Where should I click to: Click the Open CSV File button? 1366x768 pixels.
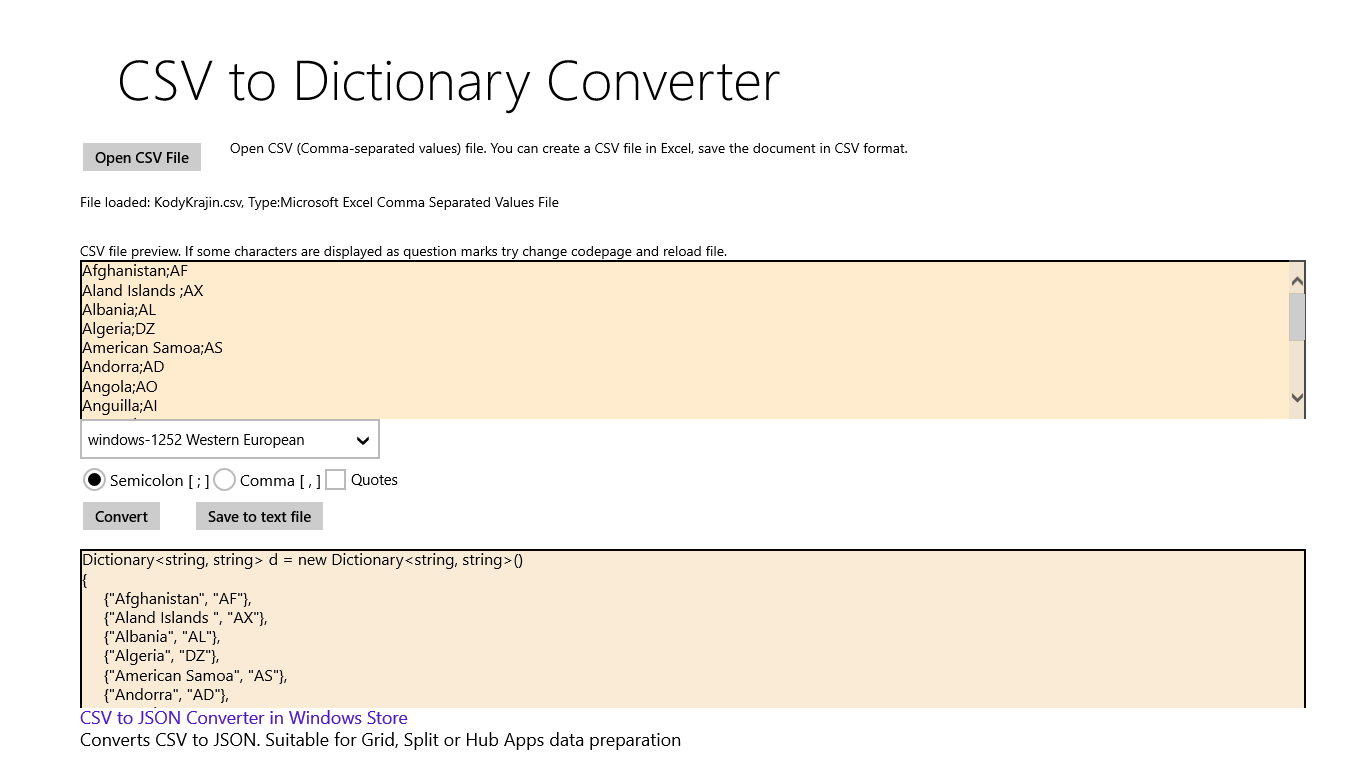point(142,157)
